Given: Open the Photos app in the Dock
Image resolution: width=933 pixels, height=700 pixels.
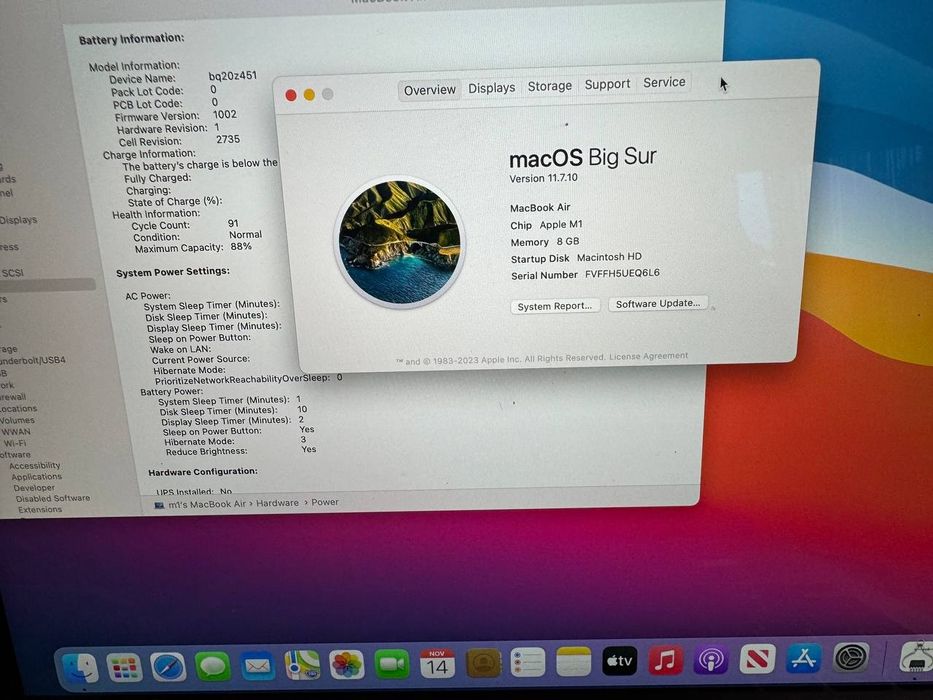Looking at the screenshot, I should point(347,664).
